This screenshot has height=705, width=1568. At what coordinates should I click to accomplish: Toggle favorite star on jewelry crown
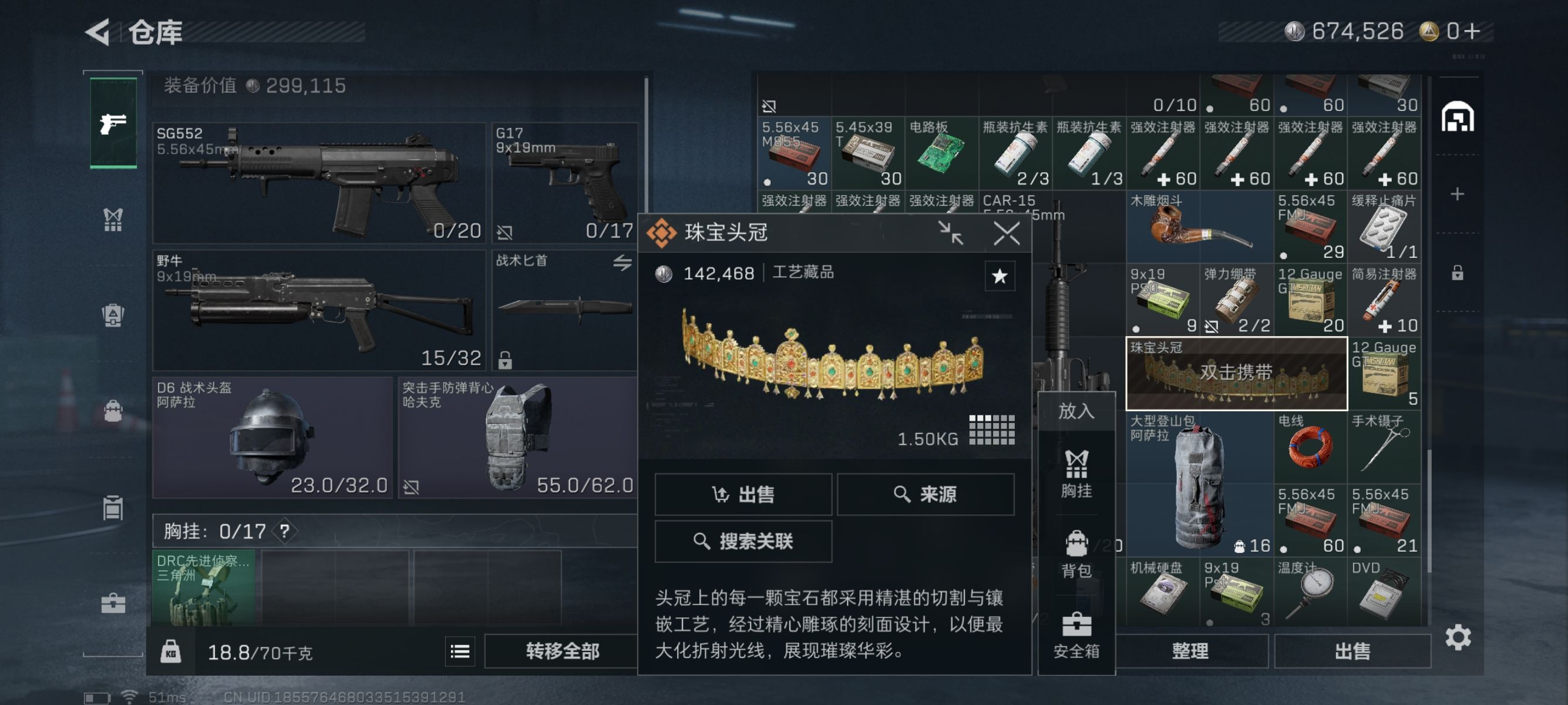(1000, 276)
